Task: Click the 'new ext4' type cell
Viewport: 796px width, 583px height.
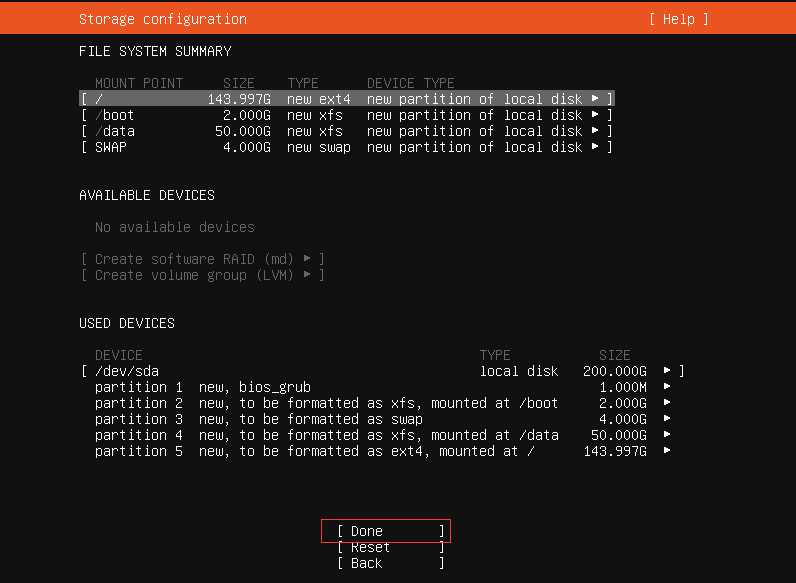Action: click(319, 99)
